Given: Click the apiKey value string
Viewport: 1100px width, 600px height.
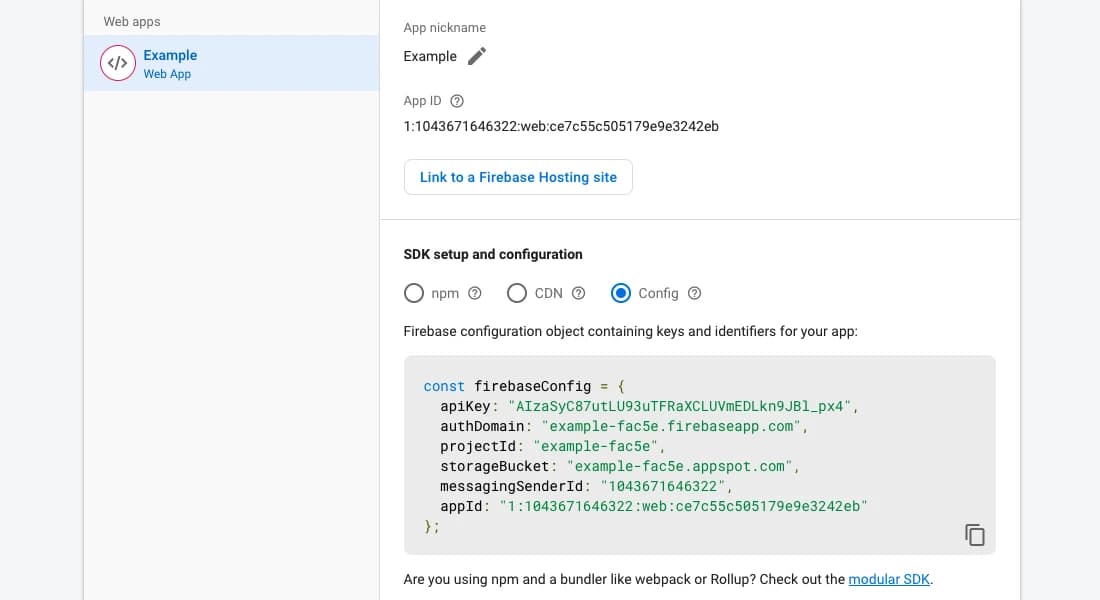Looking at the screenshot, I should (679, 406).
